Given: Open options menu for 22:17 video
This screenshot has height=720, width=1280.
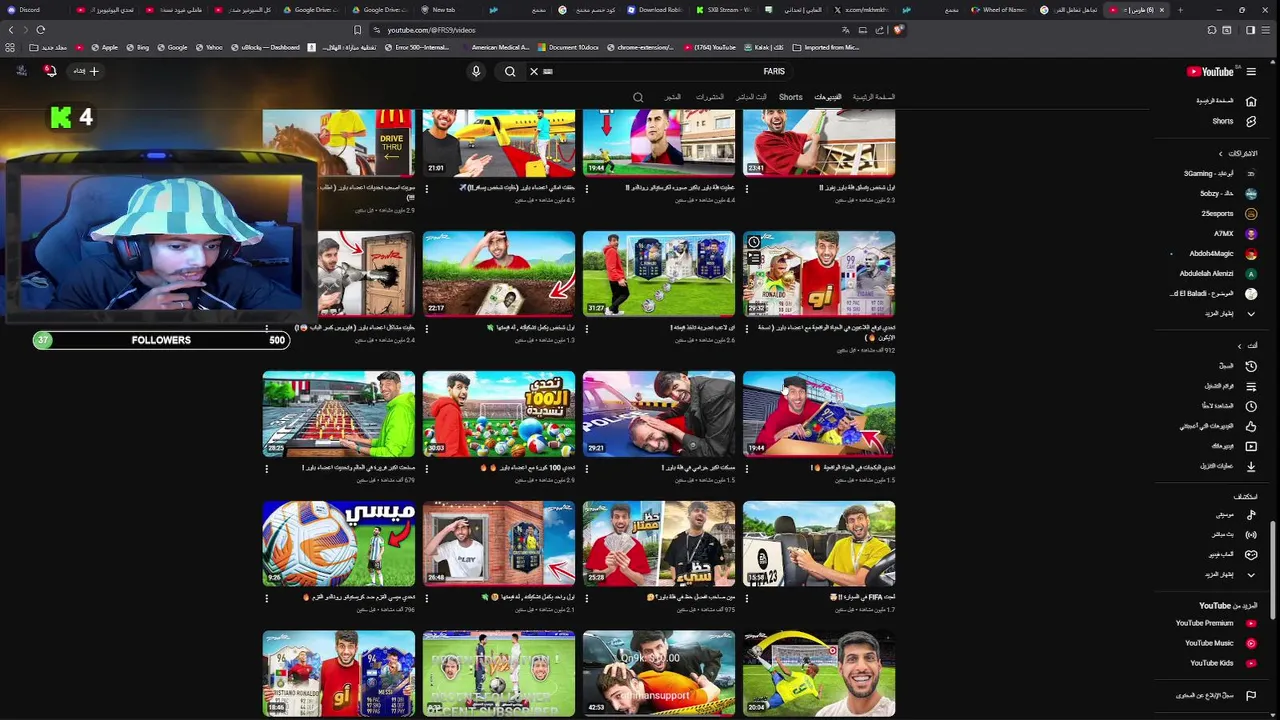Looking at the screenshot, I should (x=427, y=329).
